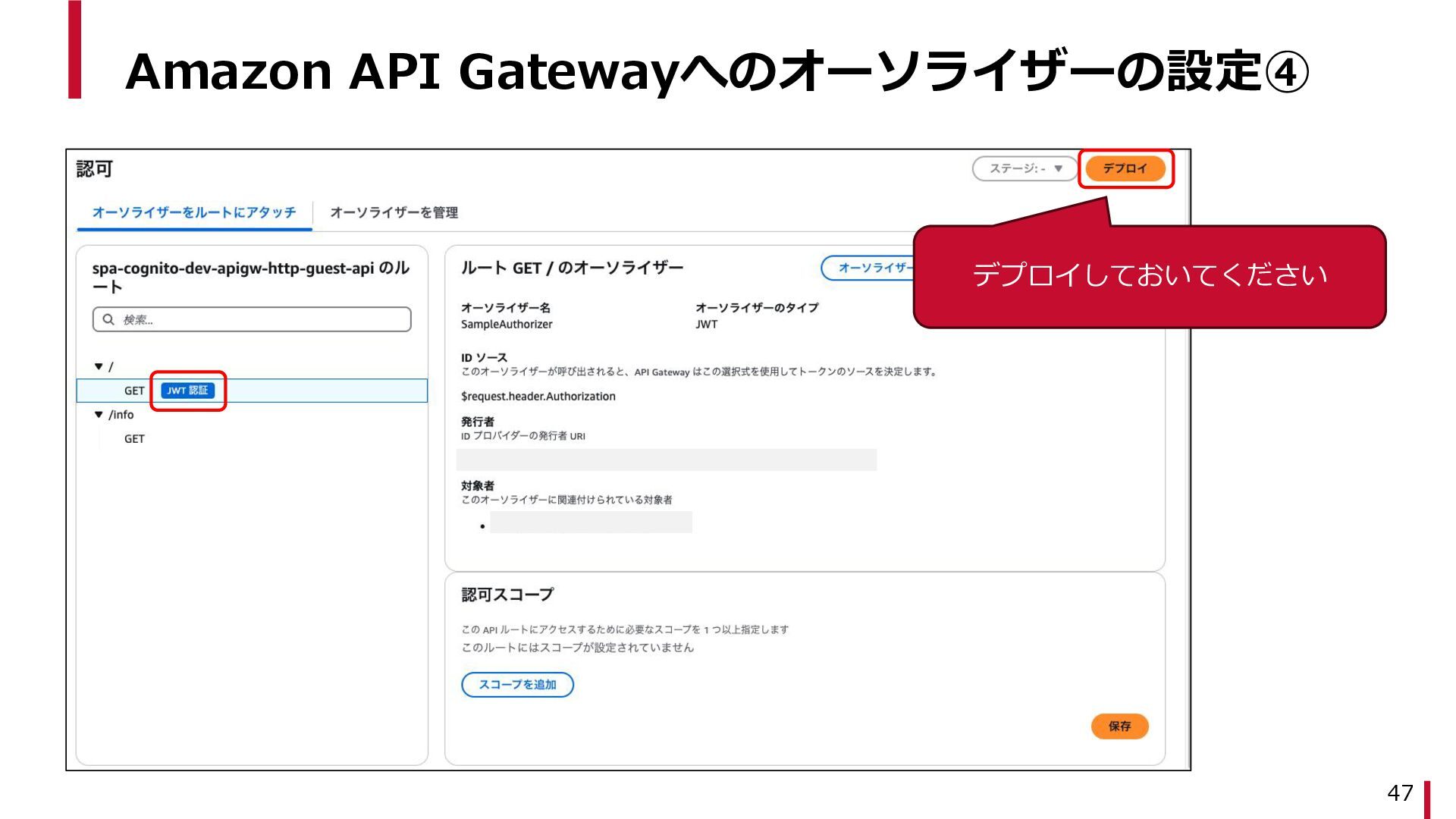The width and height of the screenshot is (1456, 819).
Task: Collapse the /info route tree
Action: [x=99, y=415]
